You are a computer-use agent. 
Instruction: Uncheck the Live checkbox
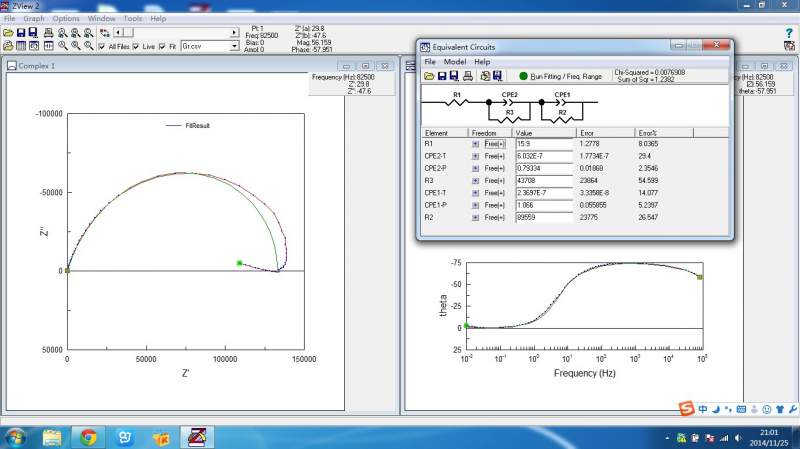(137, 46)
